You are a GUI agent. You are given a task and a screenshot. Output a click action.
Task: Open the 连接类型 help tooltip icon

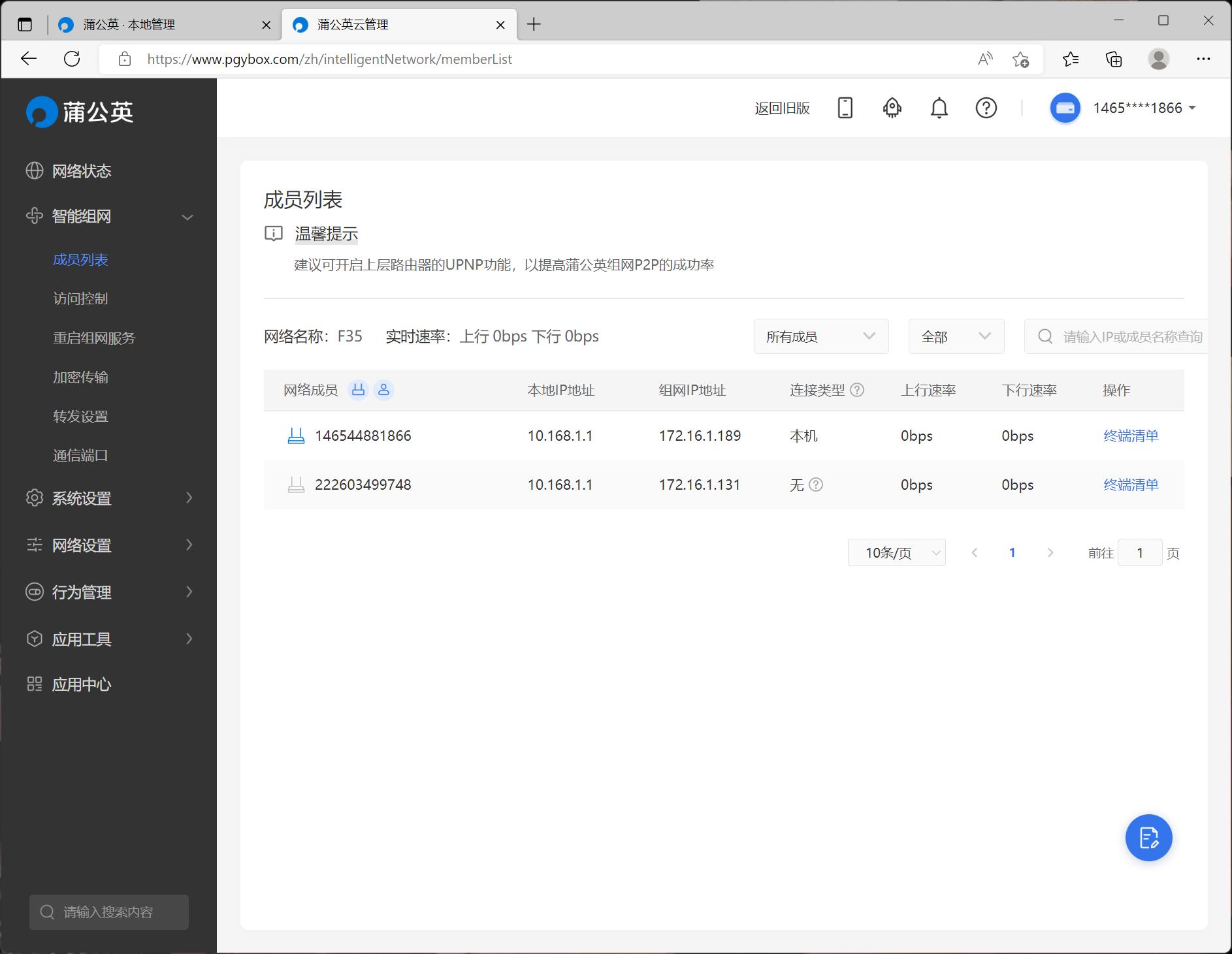[858, 389]
